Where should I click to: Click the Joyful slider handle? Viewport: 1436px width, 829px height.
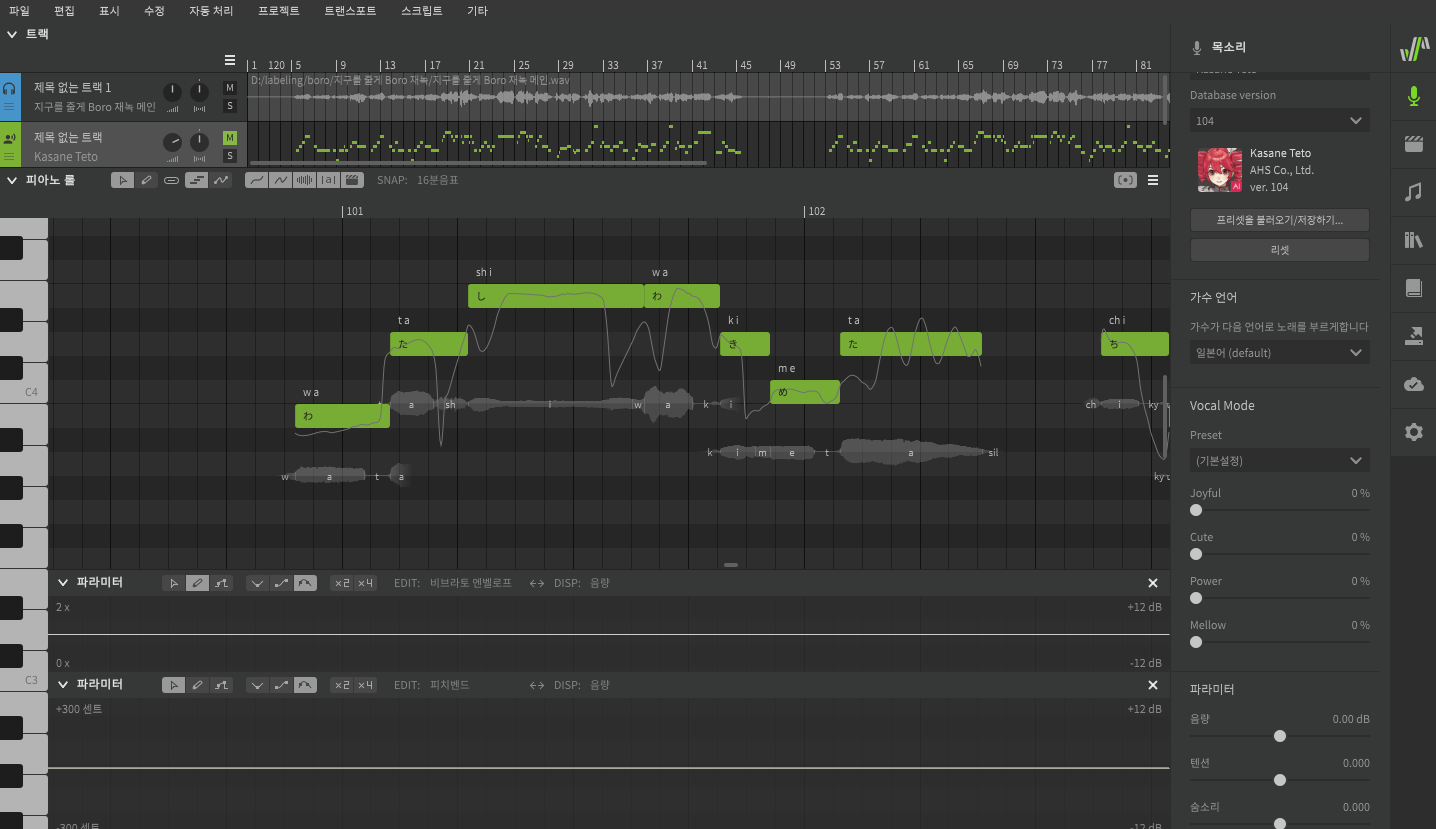click(1196, 510)
